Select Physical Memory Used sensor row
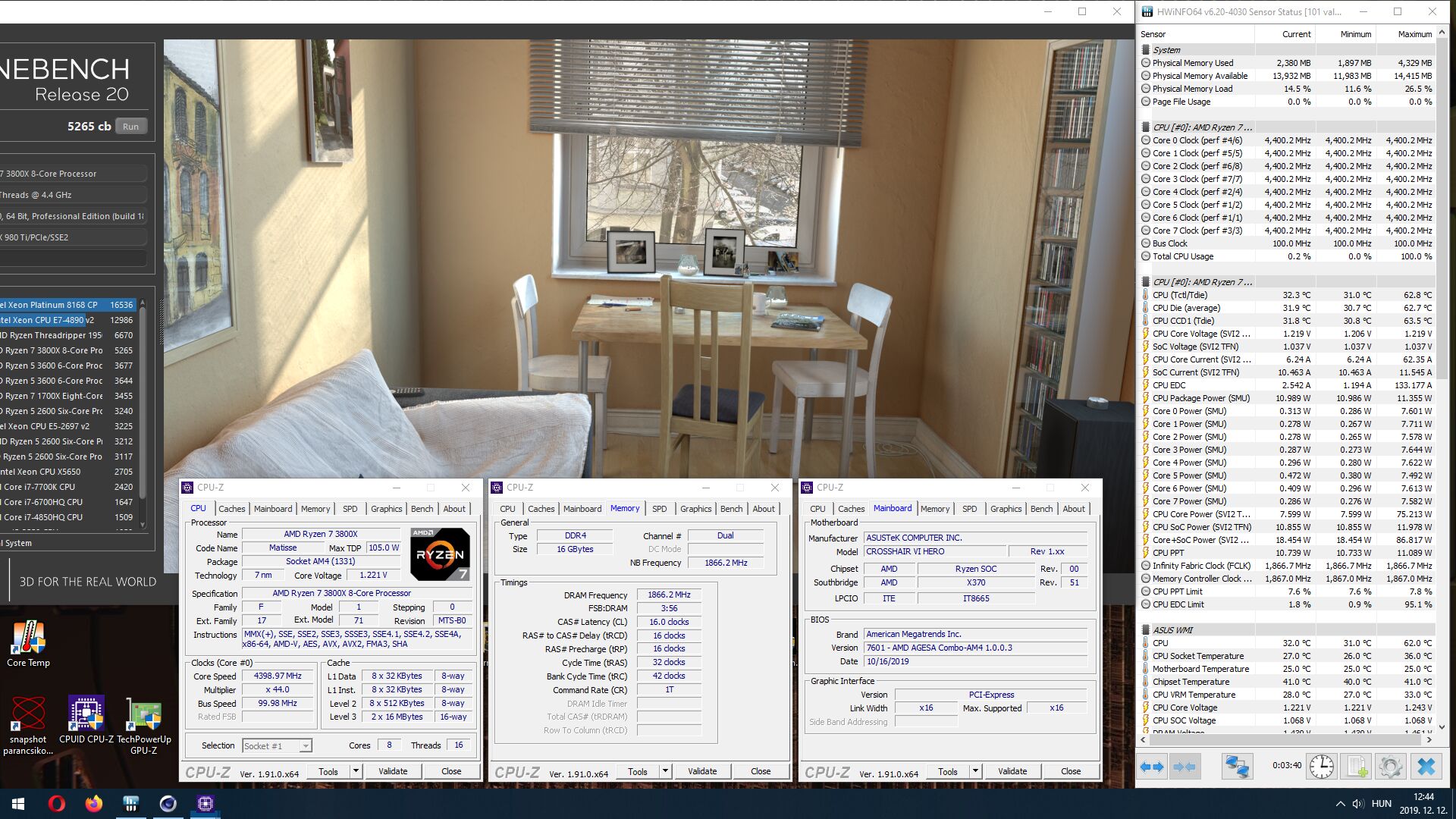1456x819 pixels. (x=1288, y=63)
